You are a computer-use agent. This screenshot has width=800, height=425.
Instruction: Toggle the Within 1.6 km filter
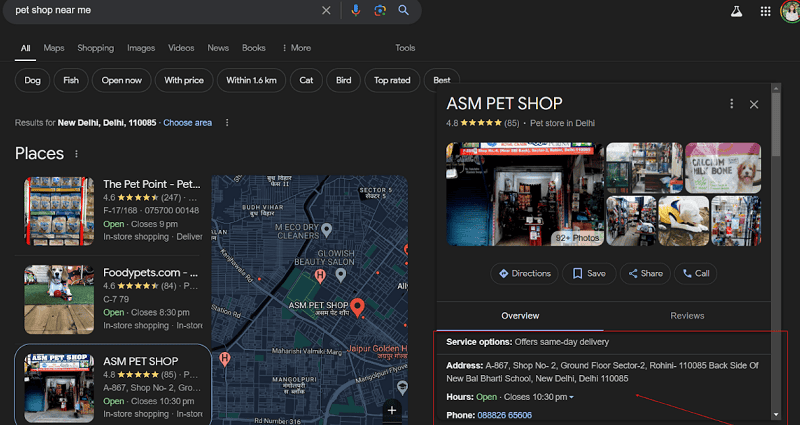click(x=251, y=80)
